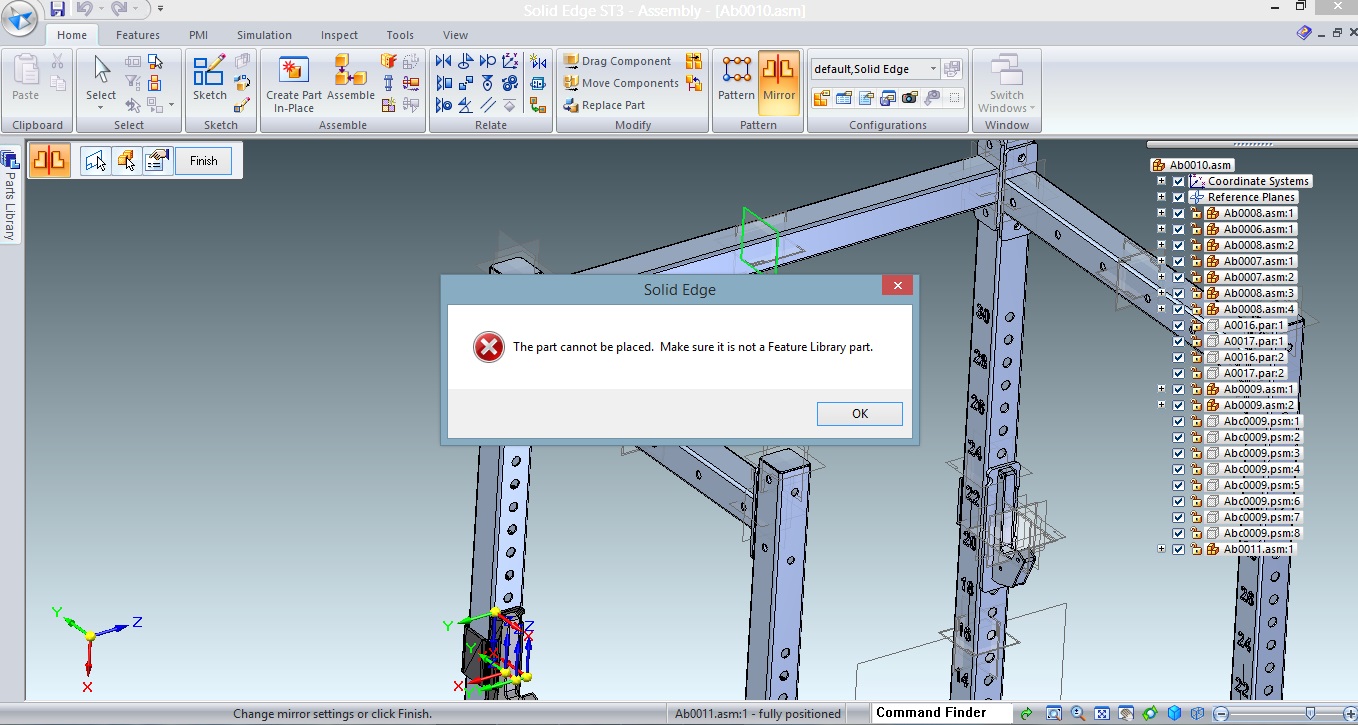
Task: Click the blue cube view orientation icon
Action: (x=1174, y=713)
